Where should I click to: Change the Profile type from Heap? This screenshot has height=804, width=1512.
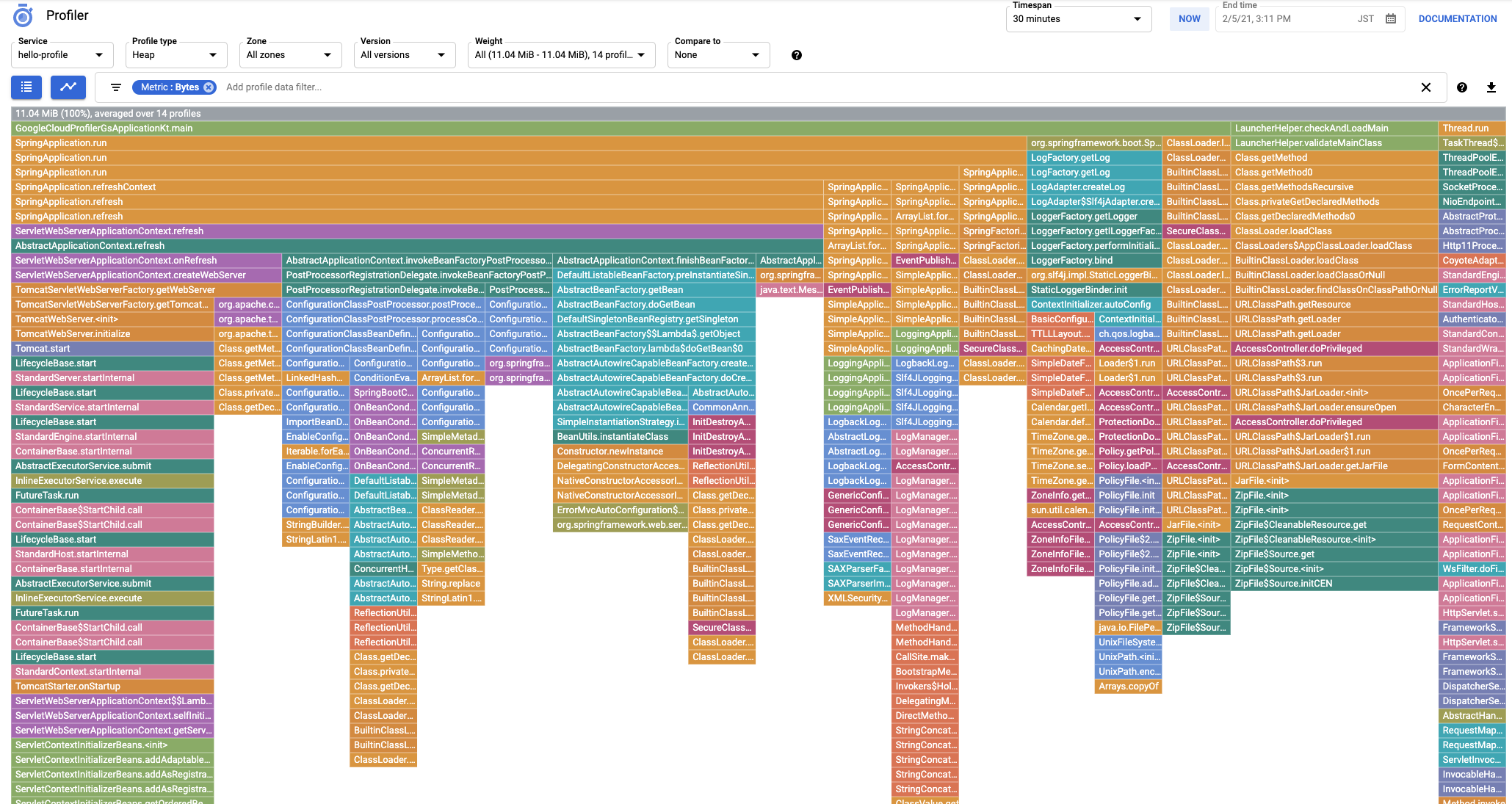click(176, 54)
